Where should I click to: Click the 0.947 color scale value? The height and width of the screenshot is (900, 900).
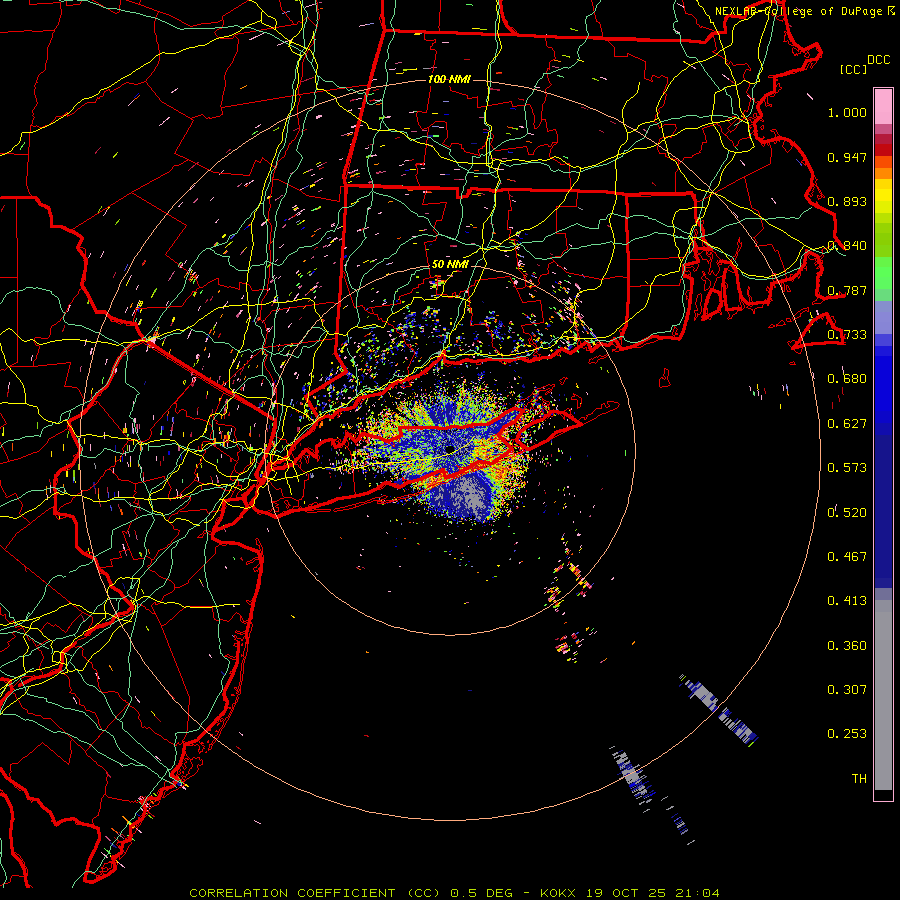(847, 157)
